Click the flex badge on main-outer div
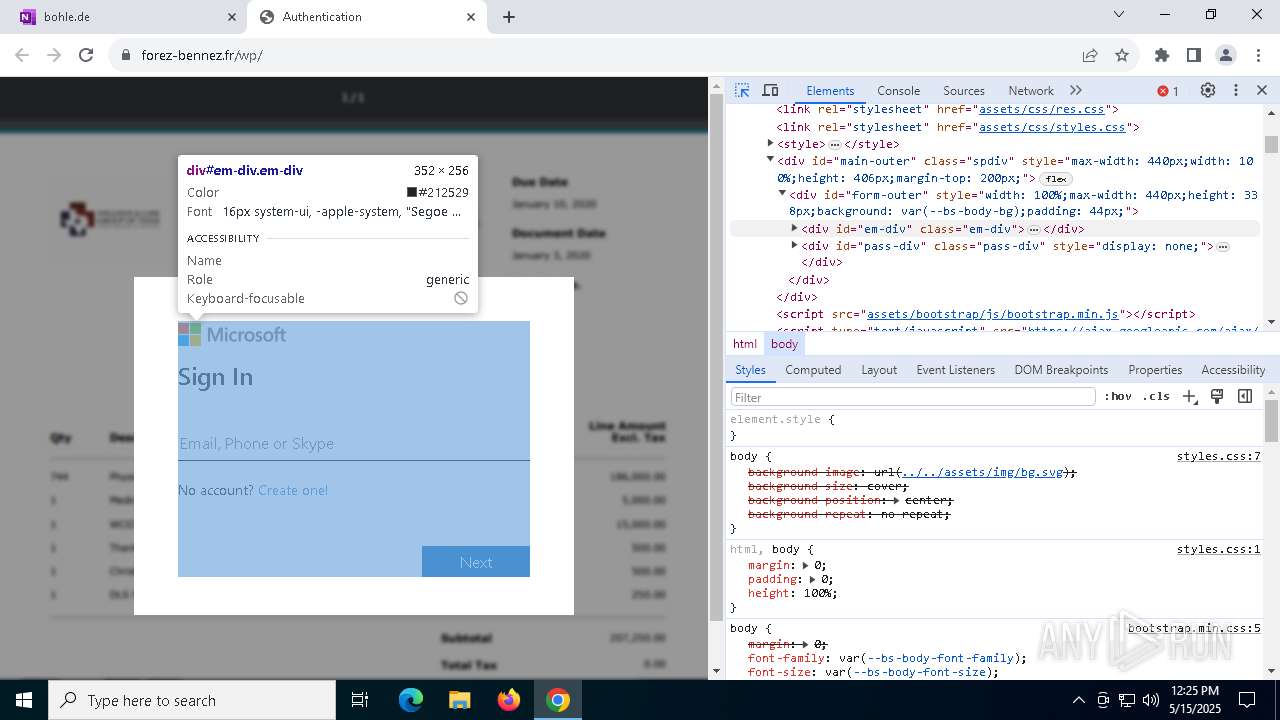This screenshot has width=1280, height=720. (1057, 179)
